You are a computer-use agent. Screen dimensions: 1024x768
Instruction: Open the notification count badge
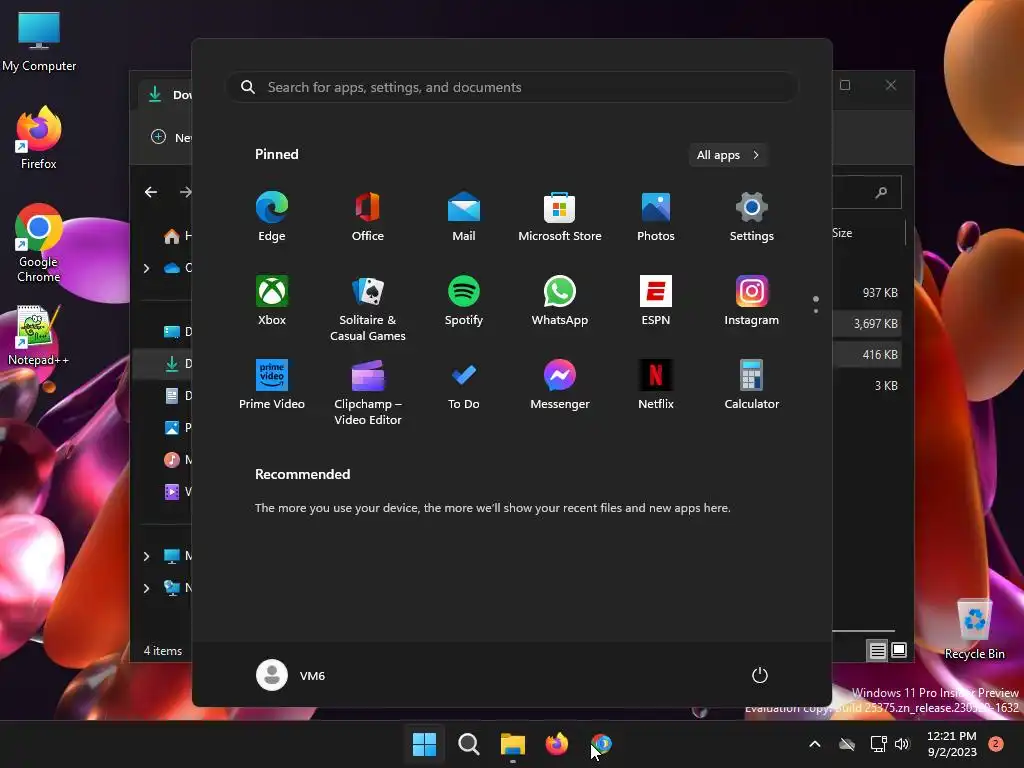click(x=995, y=744)
